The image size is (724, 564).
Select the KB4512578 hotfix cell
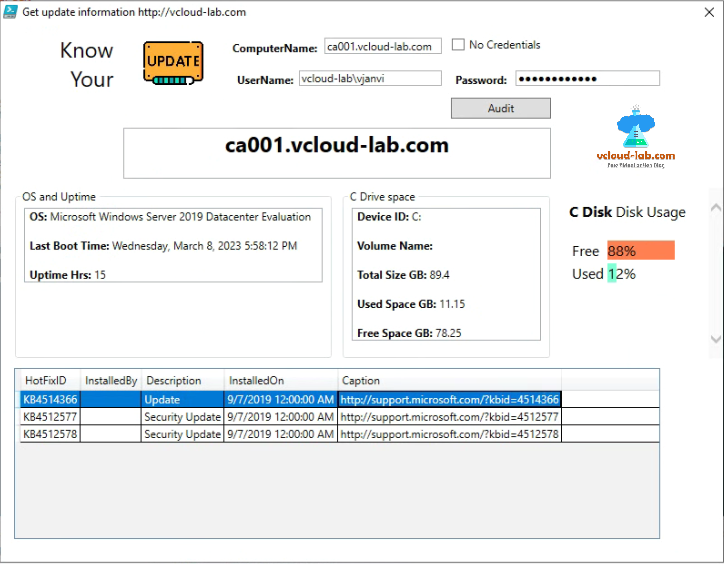[50, 434]
